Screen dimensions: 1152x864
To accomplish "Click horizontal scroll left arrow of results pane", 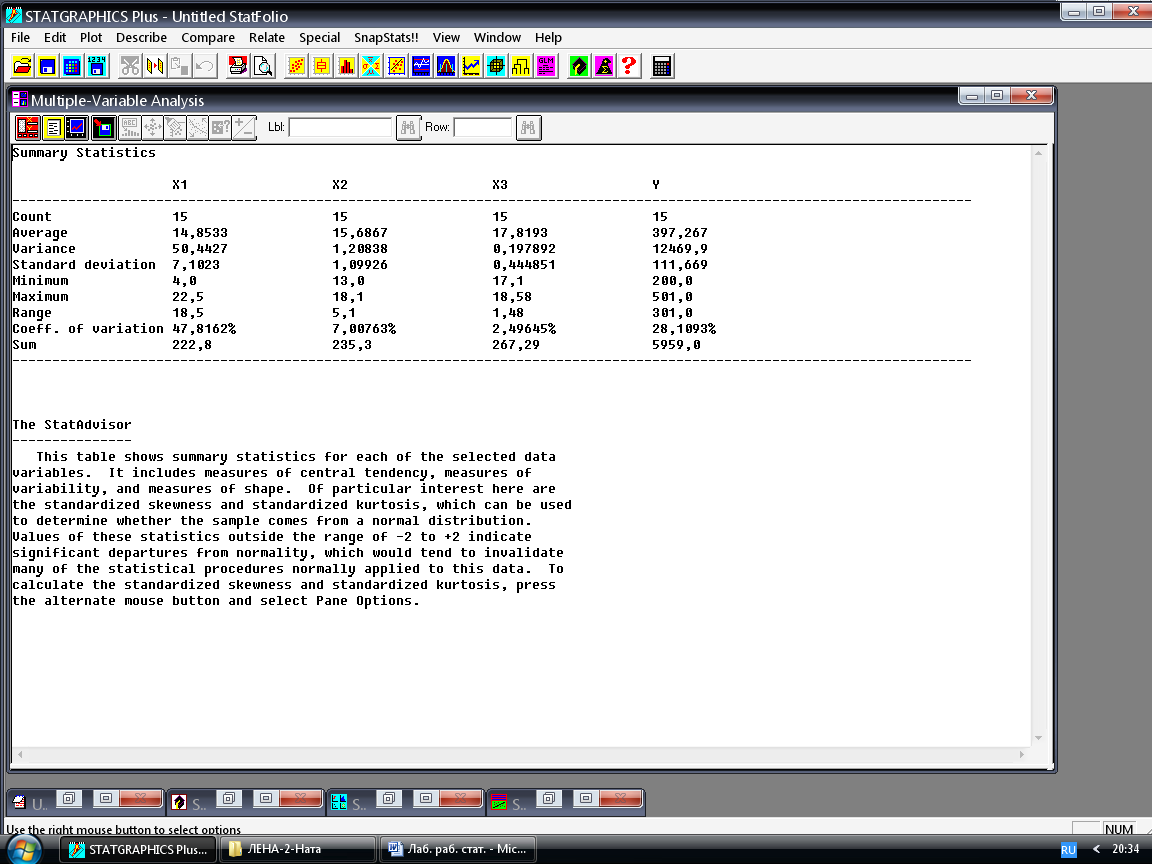I will pyautogui.click(x=20, y=755).
